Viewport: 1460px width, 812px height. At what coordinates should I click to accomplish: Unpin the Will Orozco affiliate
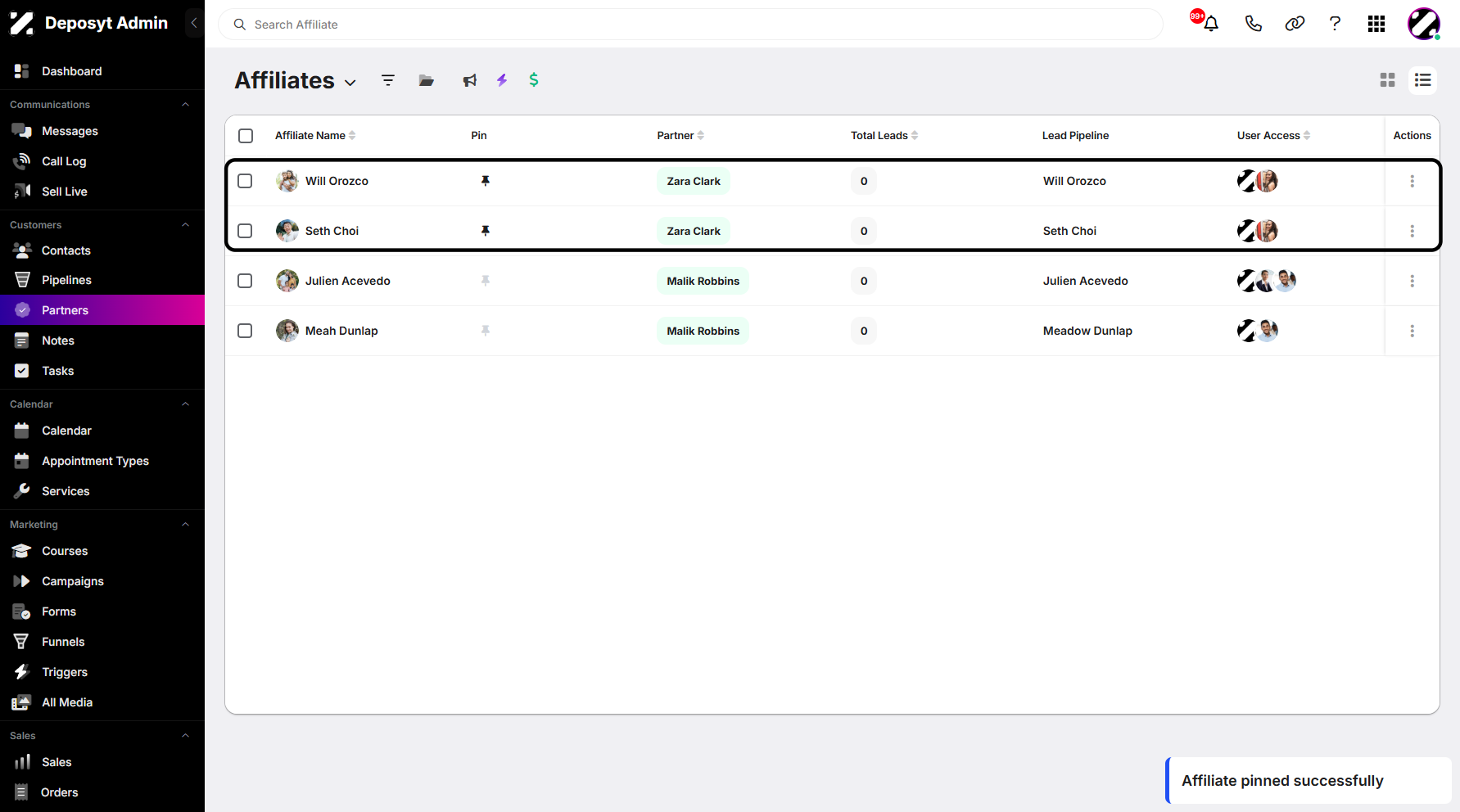[486, 181]
